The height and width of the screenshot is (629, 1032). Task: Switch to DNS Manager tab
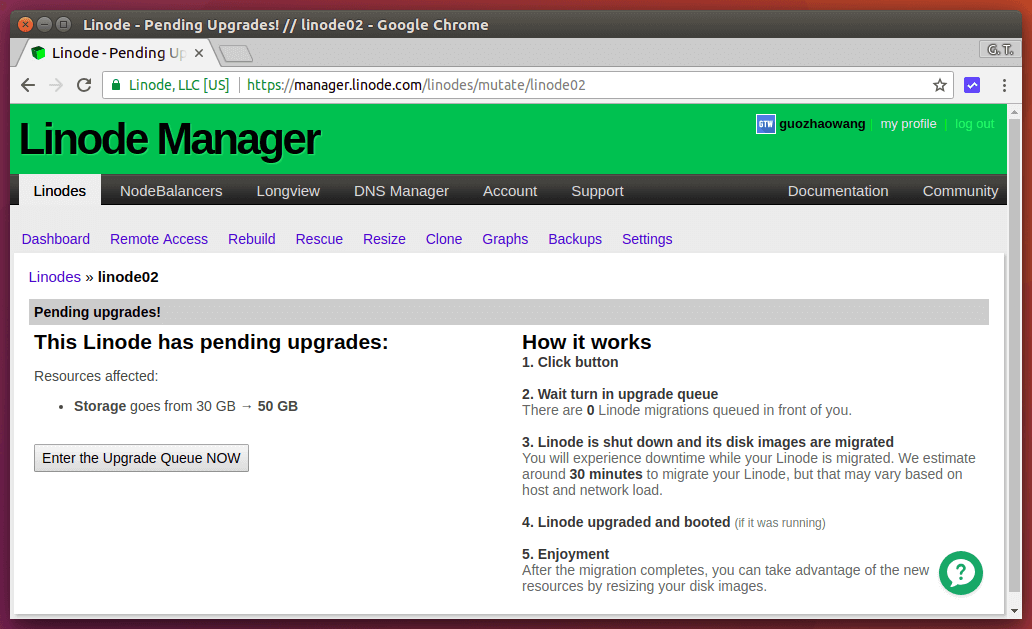pyautogui.click(x=401, y=191)
